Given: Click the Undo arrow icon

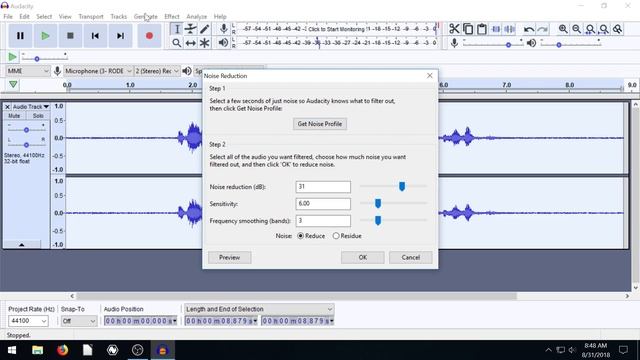Looking at the screenshot, I should tap(529, 29).
